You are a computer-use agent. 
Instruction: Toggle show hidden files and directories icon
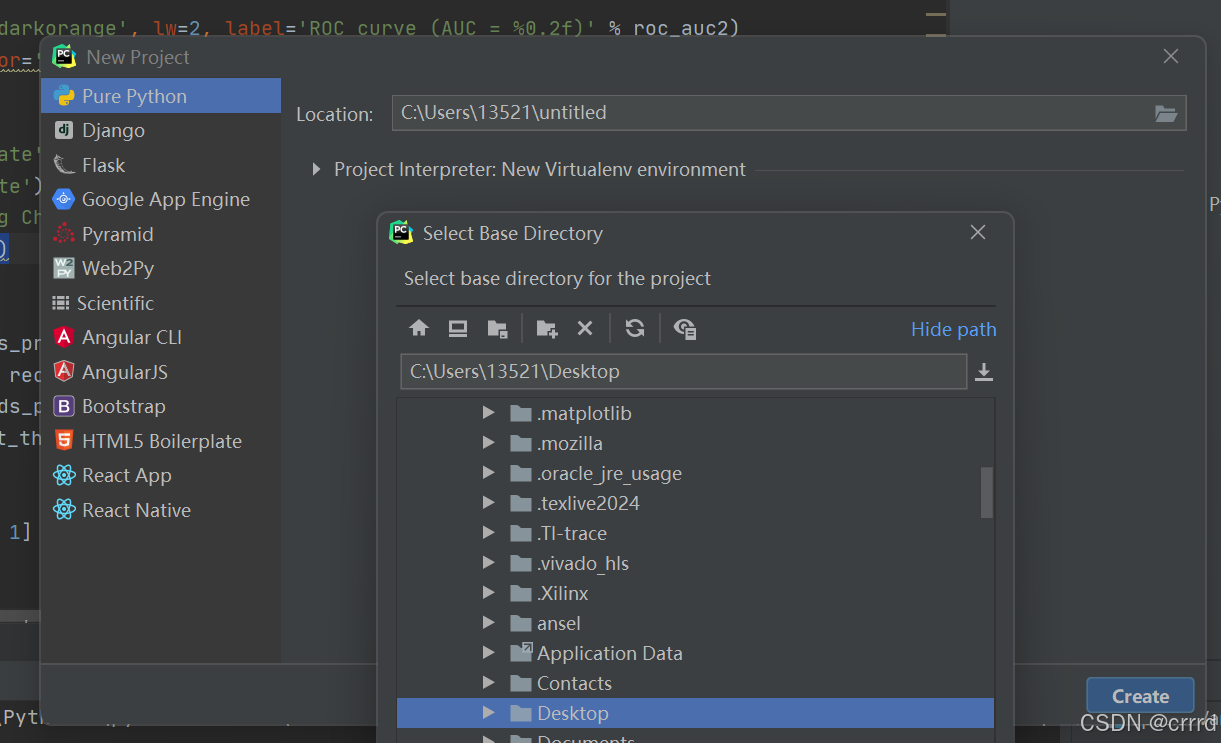coord(685,328)
